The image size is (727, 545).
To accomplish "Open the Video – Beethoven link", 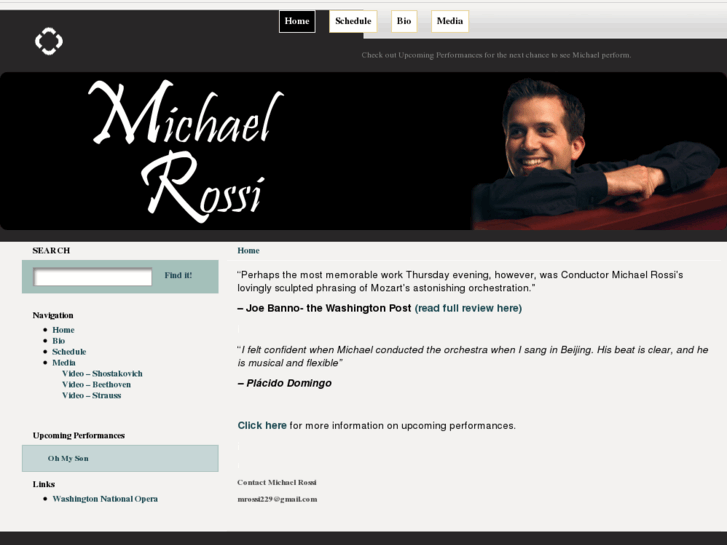I will pyautogui.click(x=96, y=385).
